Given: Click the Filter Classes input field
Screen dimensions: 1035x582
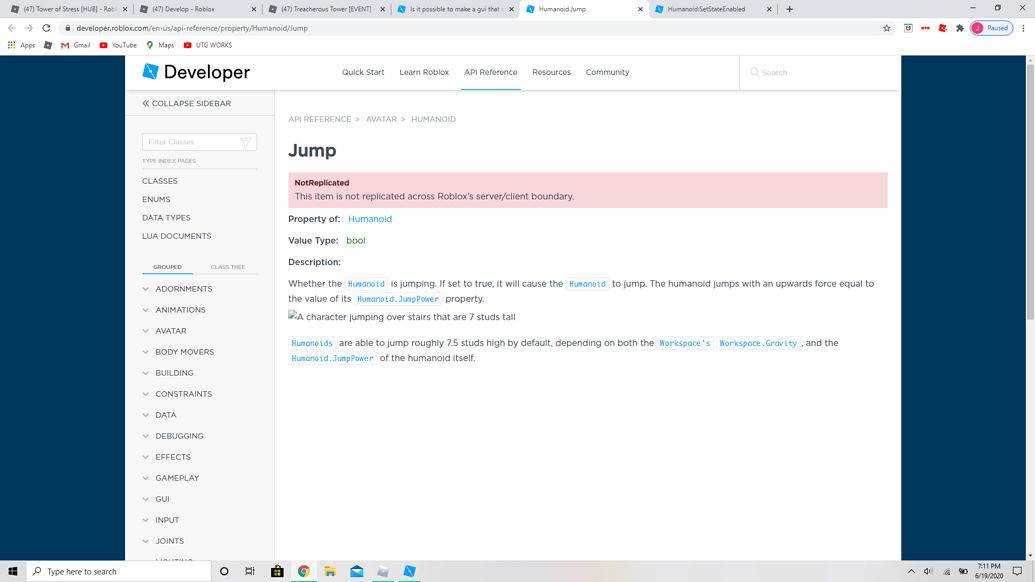Looking at the screenshot, I should coord(191,142).
